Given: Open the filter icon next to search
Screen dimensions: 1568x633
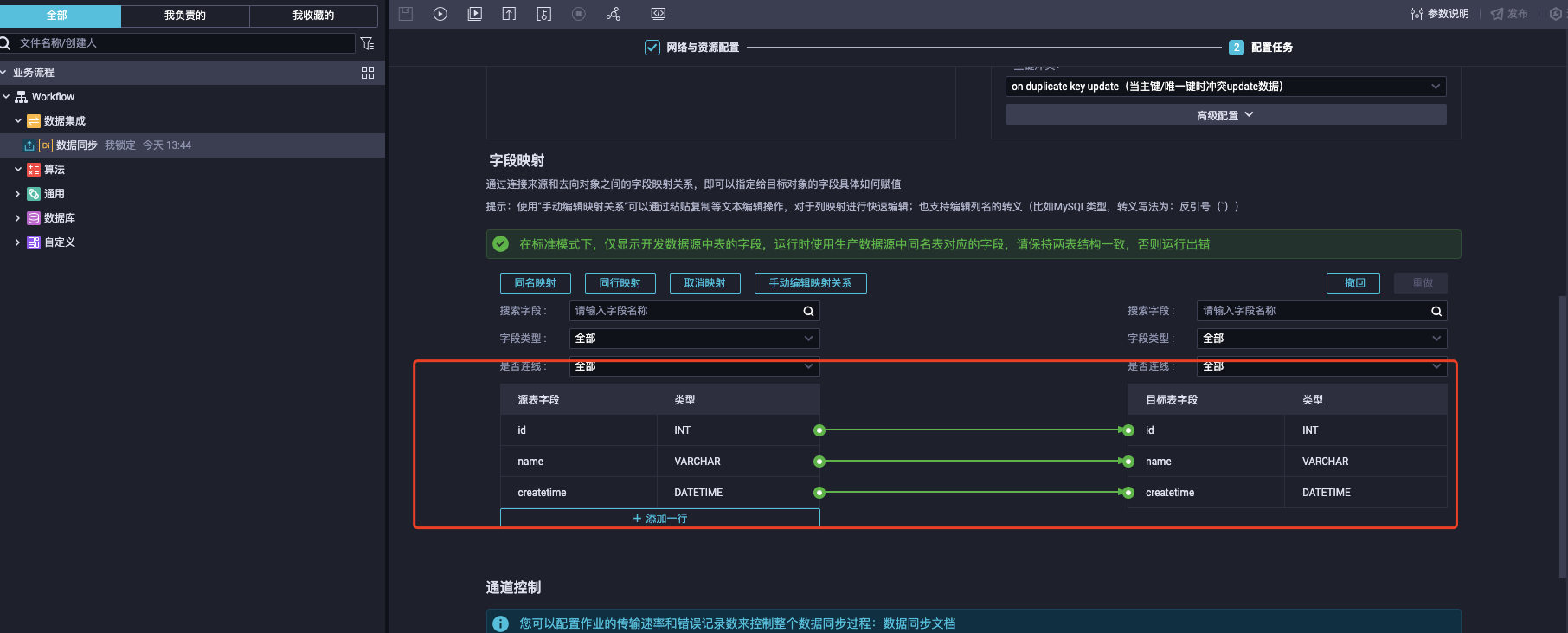Looking at the screenshot, I should coord(367,43).
